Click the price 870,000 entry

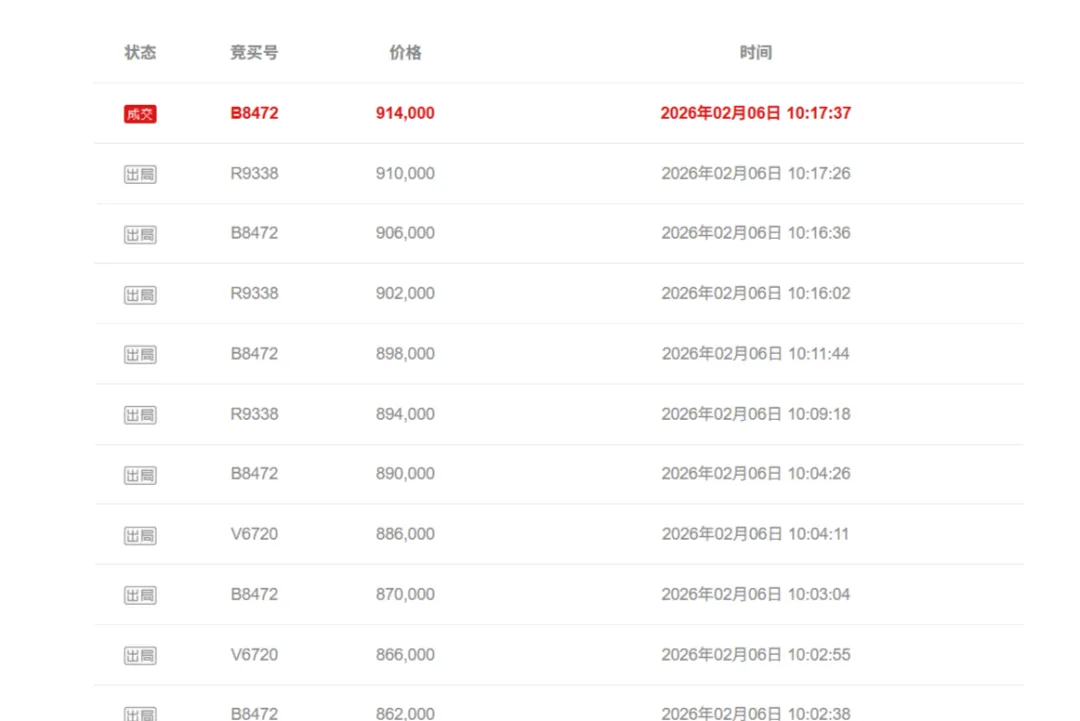[405, 594]
